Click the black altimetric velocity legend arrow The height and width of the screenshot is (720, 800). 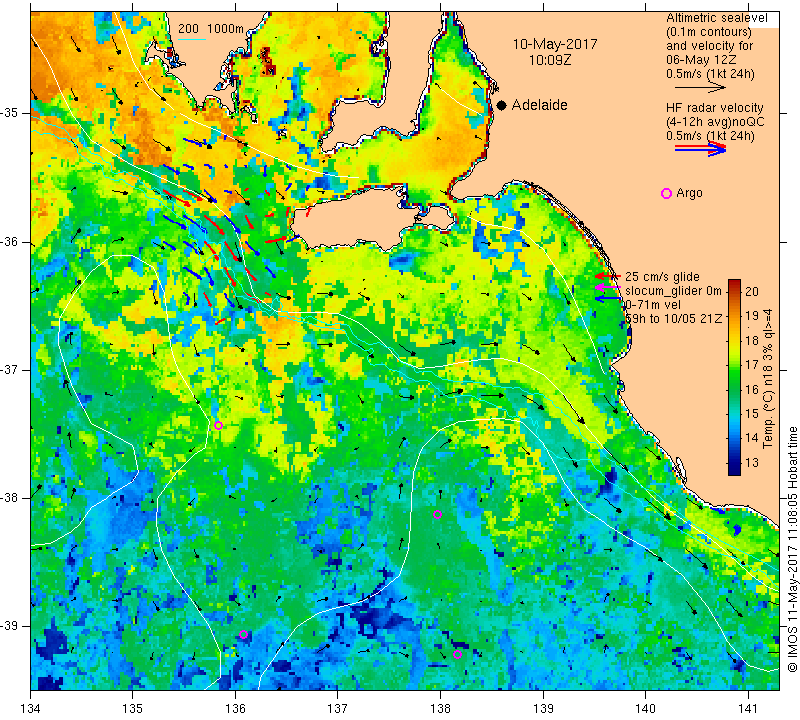tap(700, 88)
